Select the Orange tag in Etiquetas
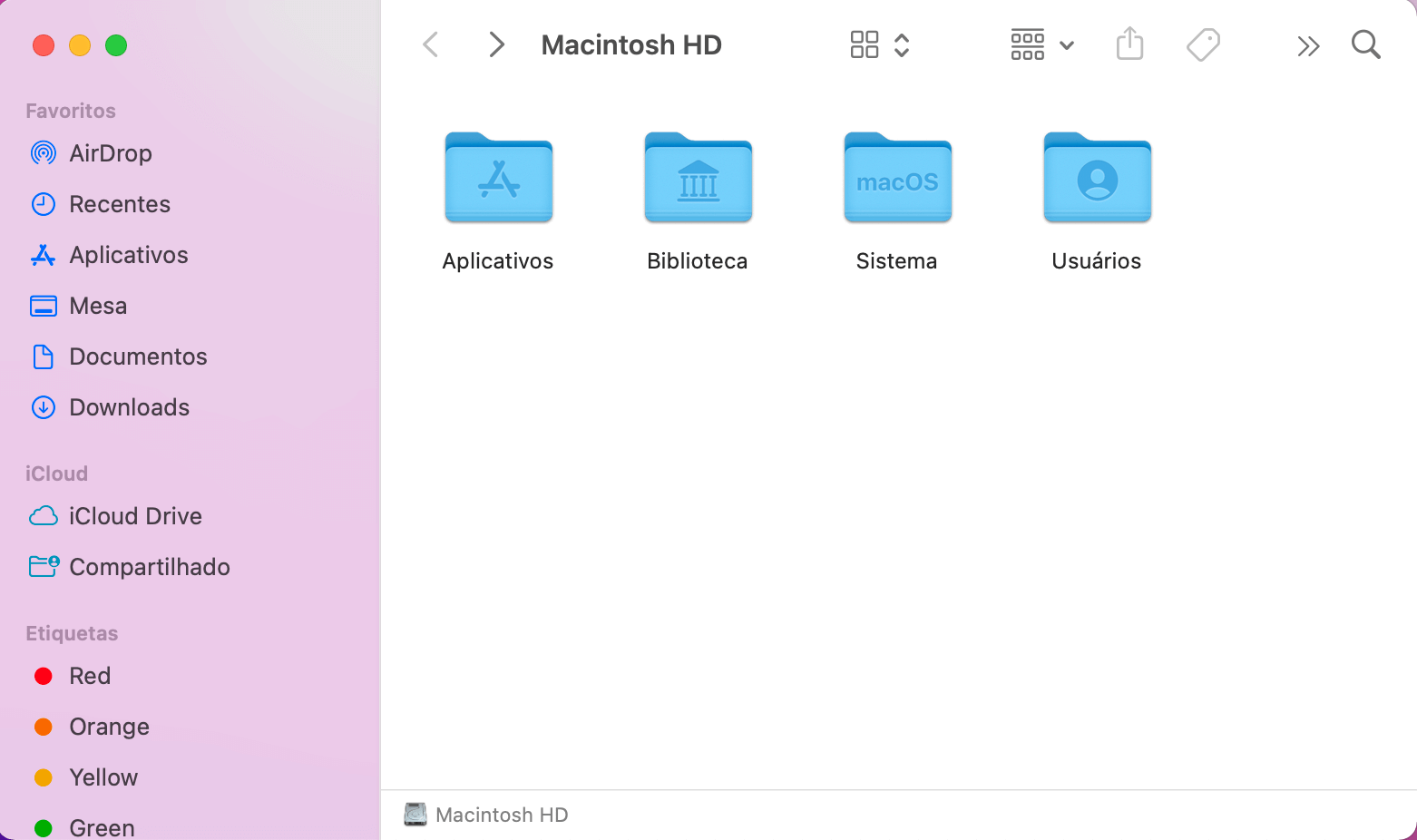 pyautogui.click(x=109, y=727)
